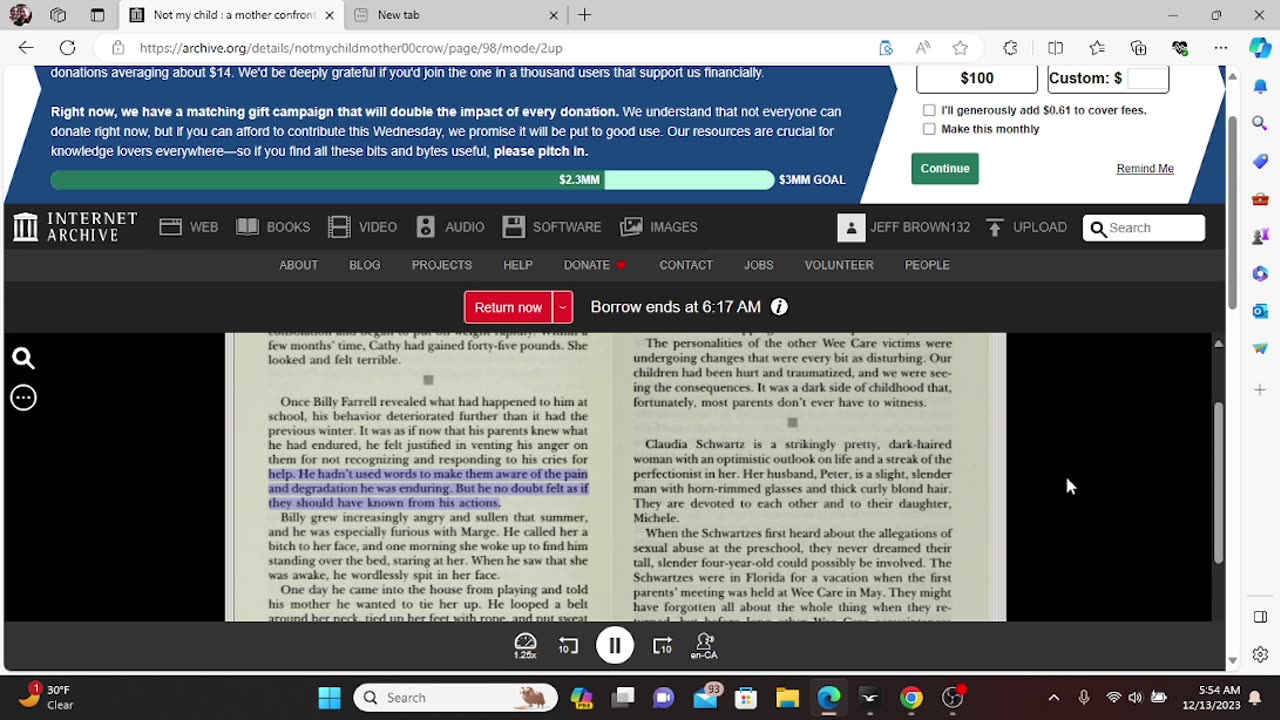Open the Images section
The image size is (1280, 720).
point(659,227)
